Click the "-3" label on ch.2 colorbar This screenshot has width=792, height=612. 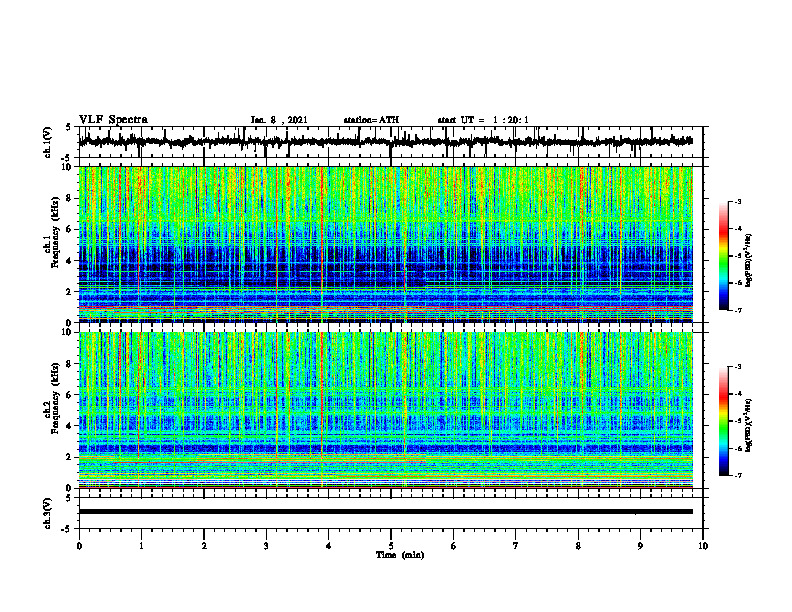point(737,367)
